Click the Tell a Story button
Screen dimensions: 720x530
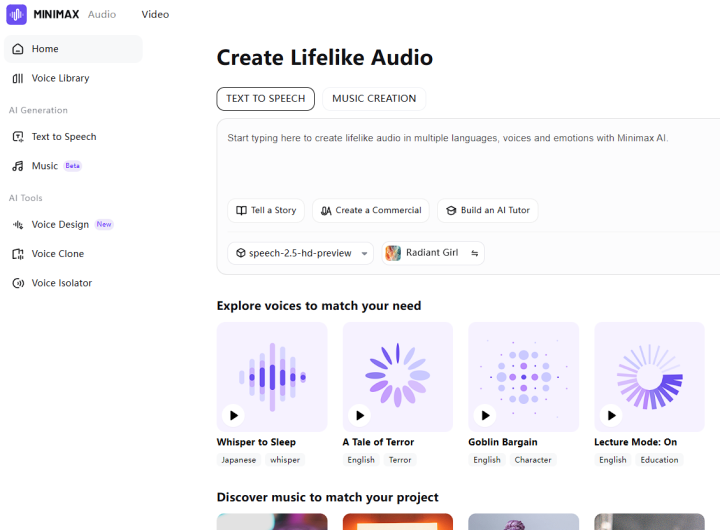coord(266,211)
